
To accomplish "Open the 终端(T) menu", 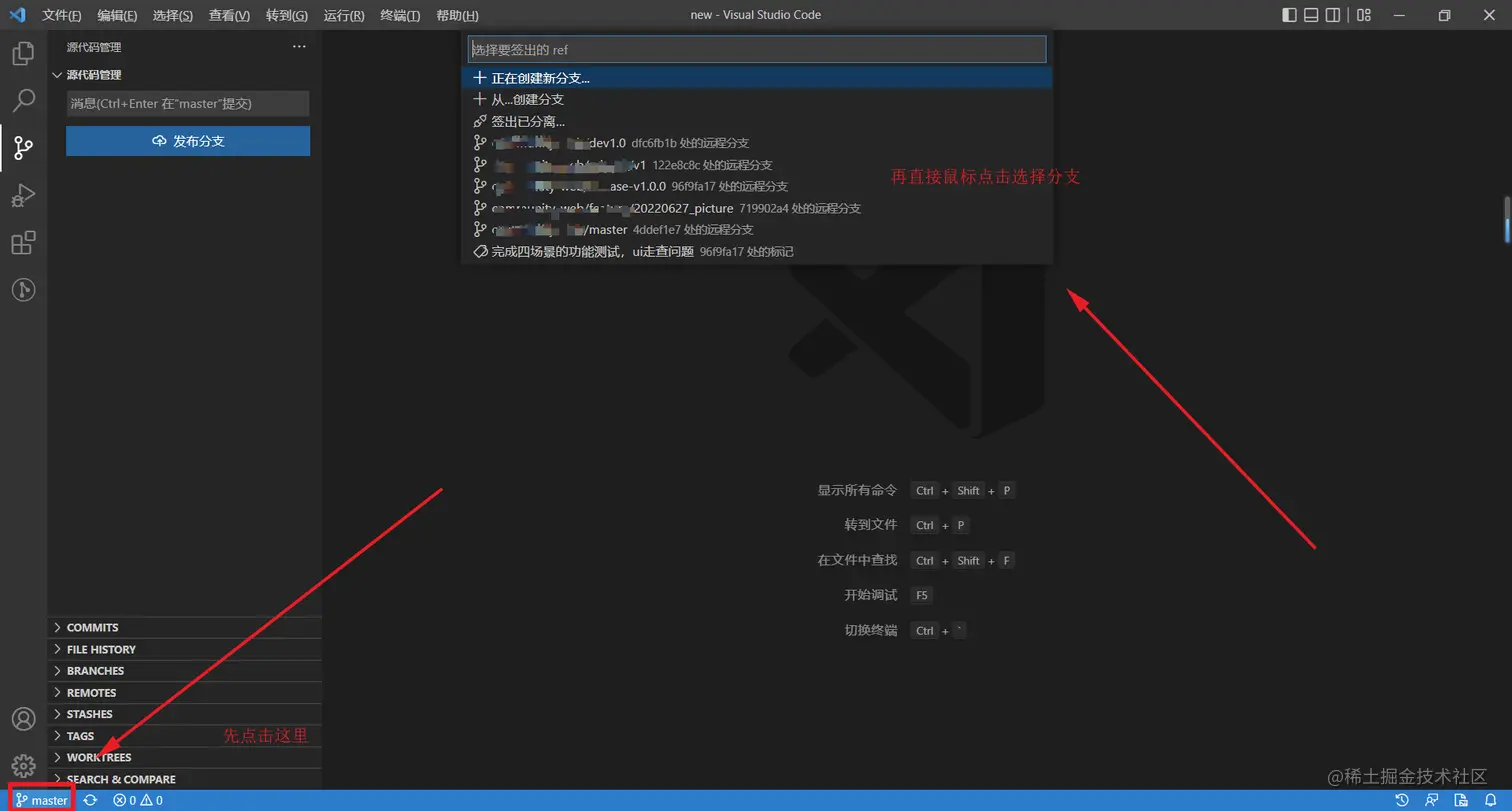I will (x=400, y=15).
